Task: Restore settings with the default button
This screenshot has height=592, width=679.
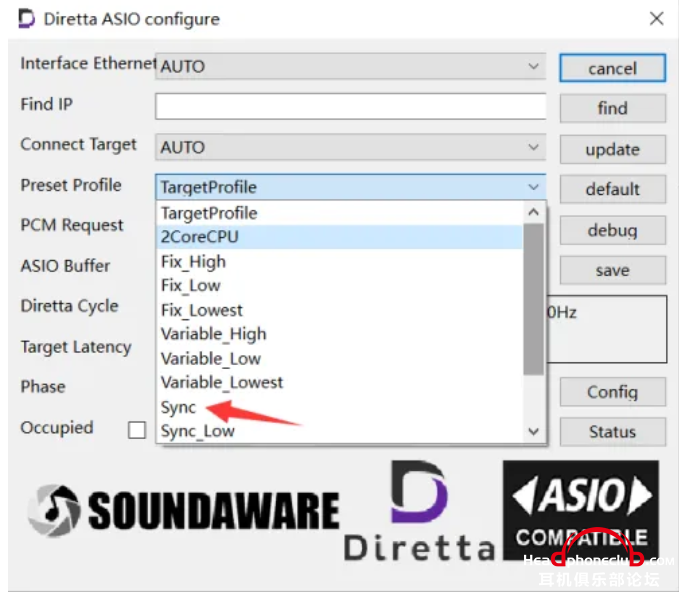Action: (612, 189)
